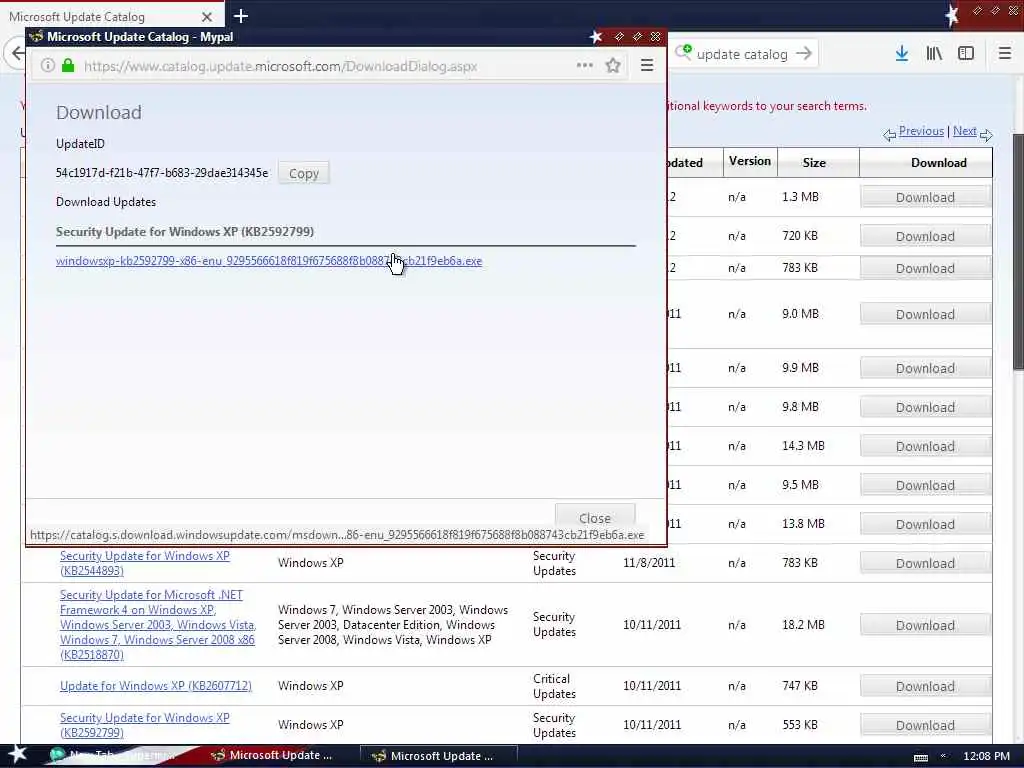Image resolution: width=1024 pixels, height=768 pixels.
Task: Click bookmark star in popup address bar
Action: (x=613, y=65)
